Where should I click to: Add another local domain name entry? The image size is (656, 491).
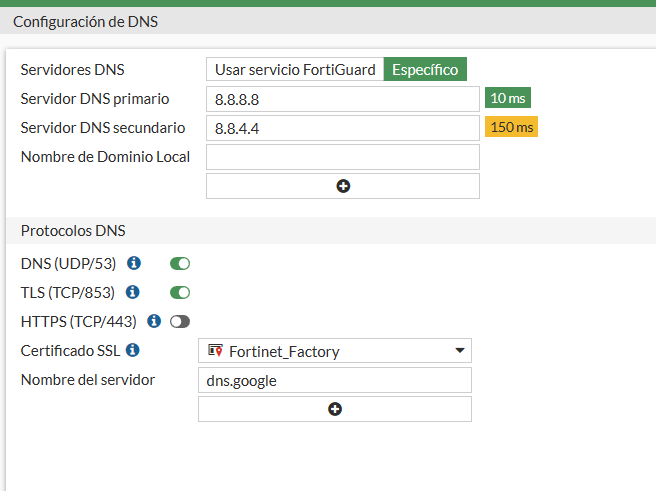[x=343, y=186]
